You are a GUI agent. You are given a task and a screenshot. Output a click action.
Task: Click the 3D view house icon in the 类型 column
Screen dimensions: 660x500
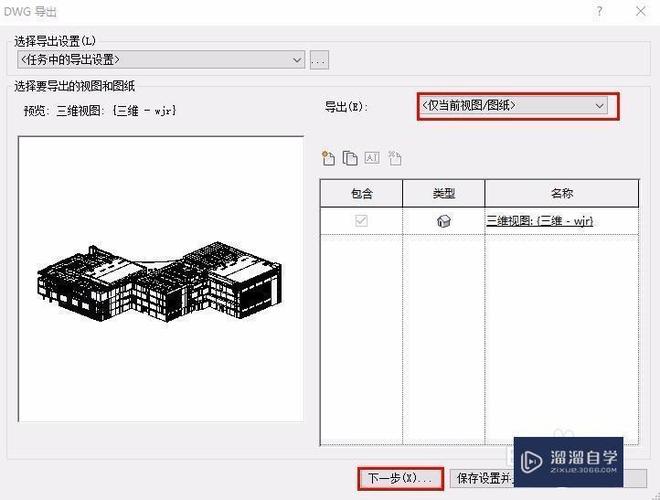pyautogui.click(x=444, y=221)
